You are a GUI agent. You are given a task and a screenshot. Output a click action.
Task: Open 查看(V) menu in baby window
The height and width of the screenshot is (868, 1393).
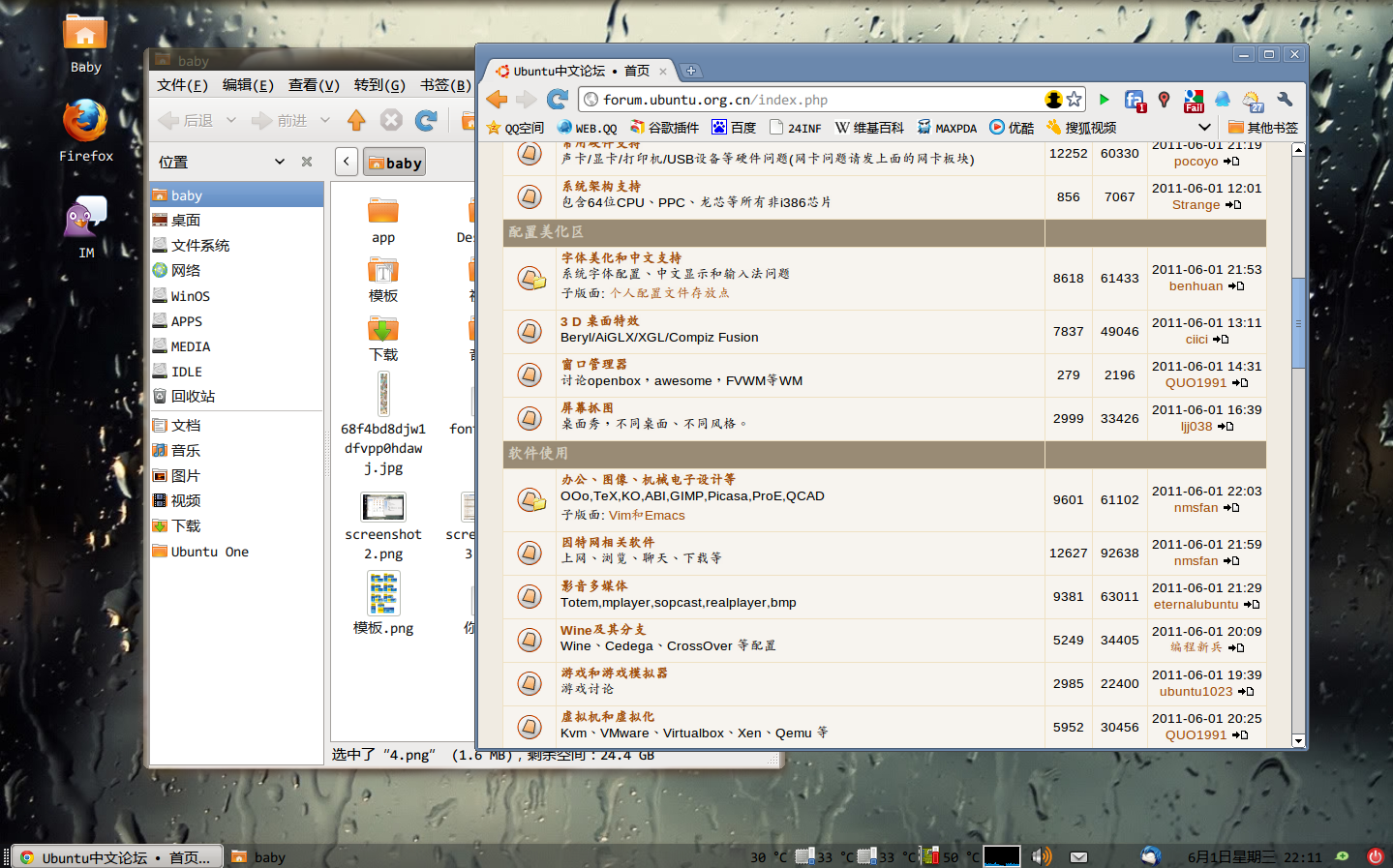pos(314,85)
